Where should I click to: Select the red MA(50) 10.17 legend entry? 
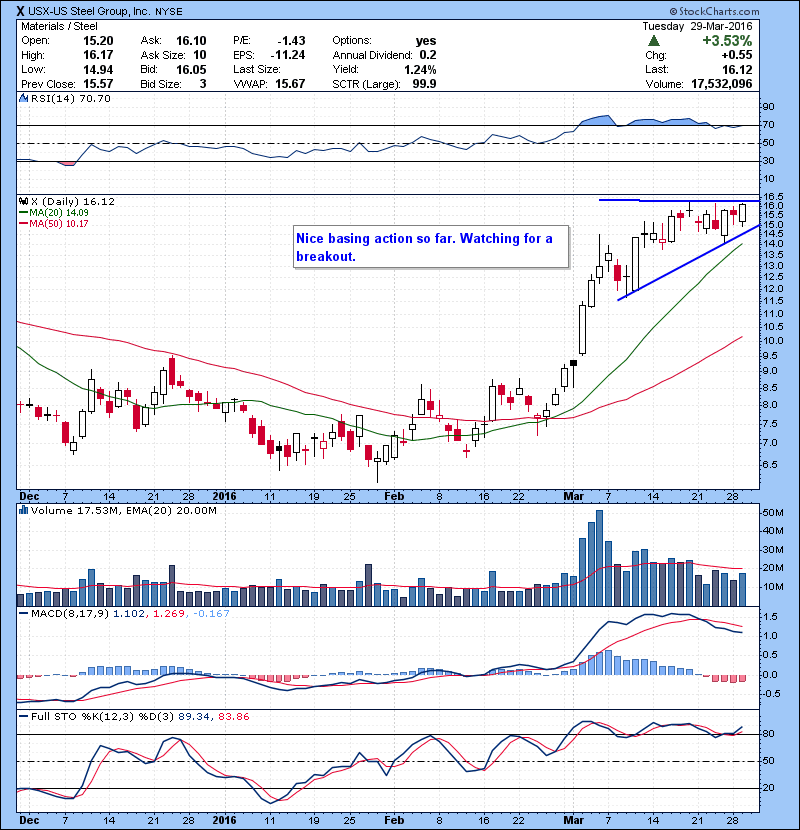53,224
